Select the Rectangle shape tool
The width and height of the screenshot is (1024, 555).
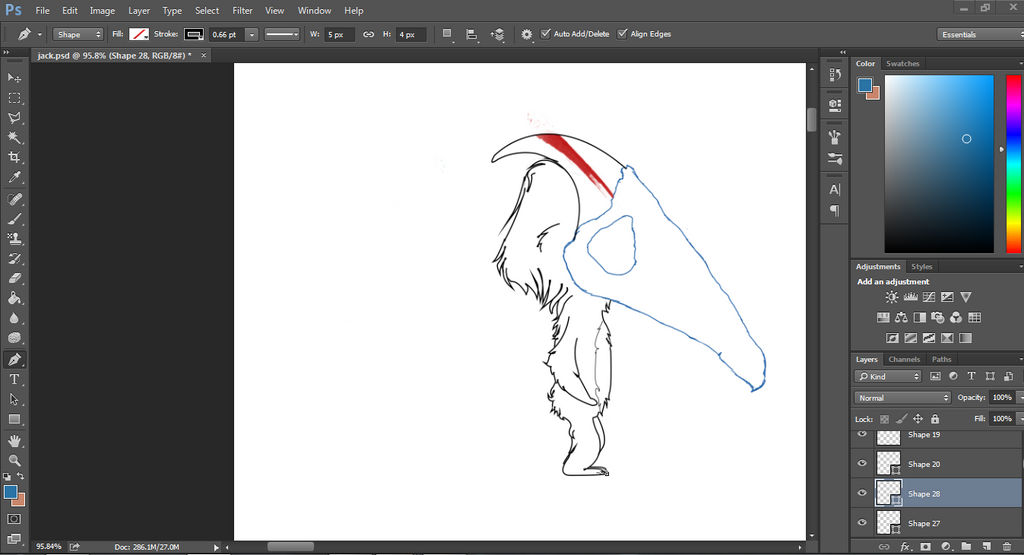[x=14, y=419]
